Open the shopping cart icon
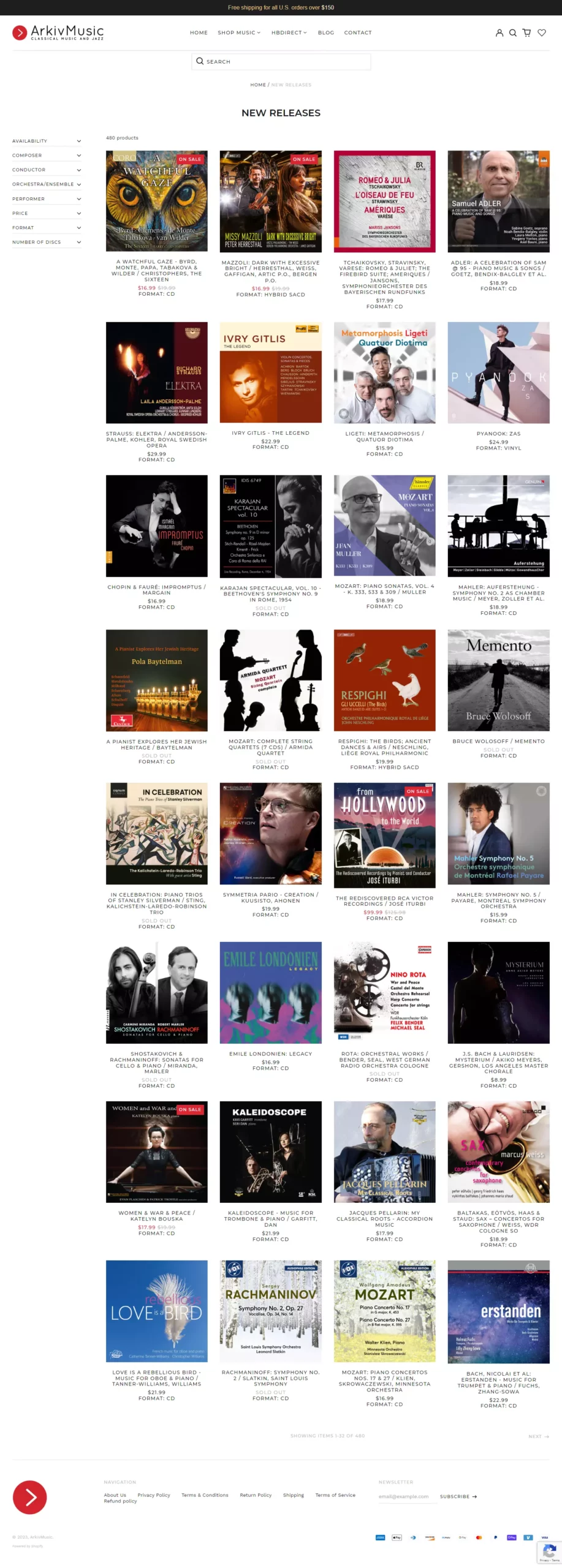 click(x=526, y=33)
